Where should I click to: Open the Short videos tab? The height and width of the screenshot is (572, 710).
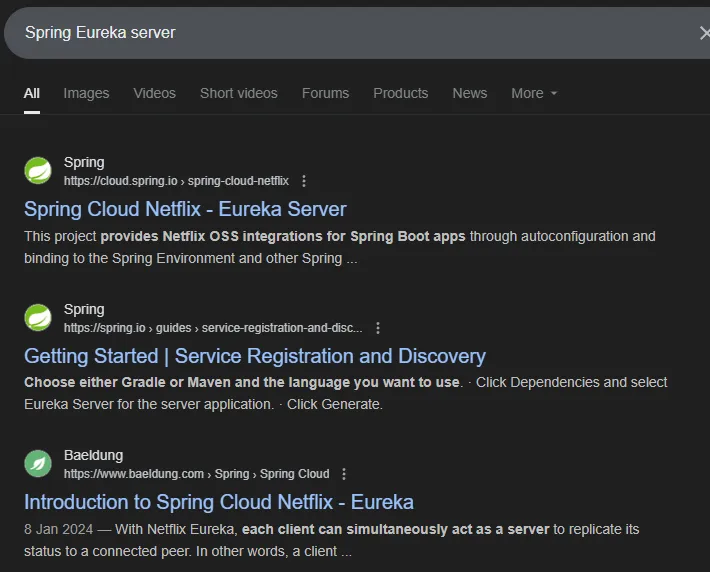[x=238, y=93]
